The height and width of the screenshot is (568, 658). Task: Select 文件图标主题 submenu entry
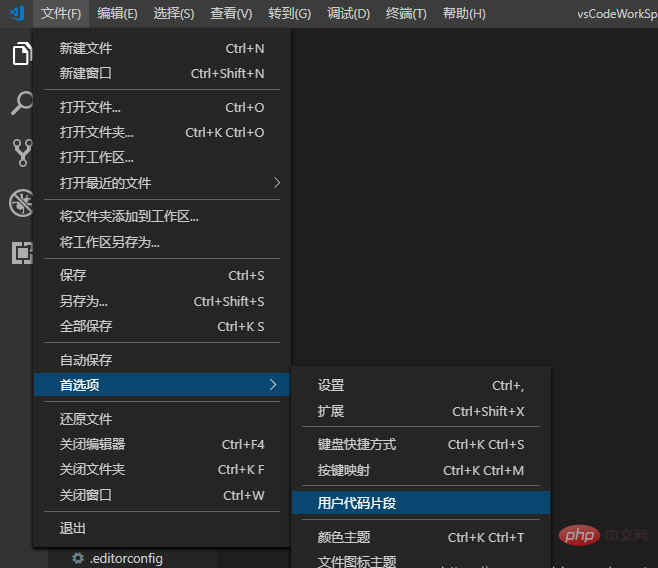tap(421, 561)
